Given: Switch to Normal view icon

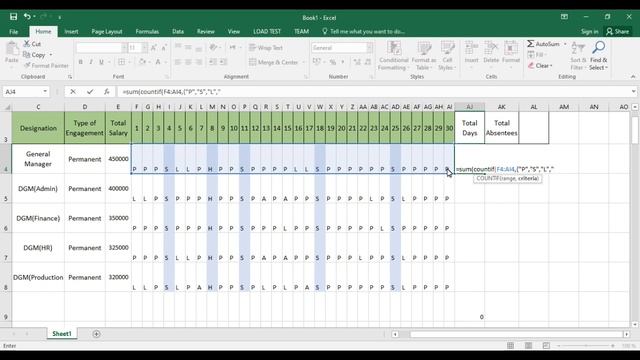Looking at the screenshot, I should 510,346.
